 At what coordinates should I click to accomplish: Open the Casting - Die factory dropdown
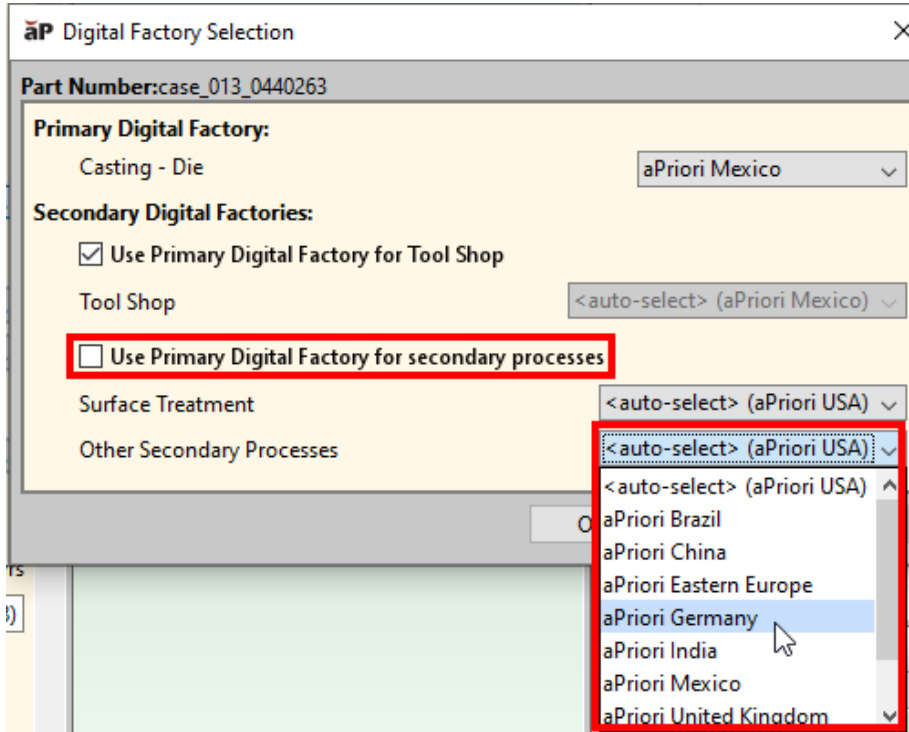tap(771, 169)
